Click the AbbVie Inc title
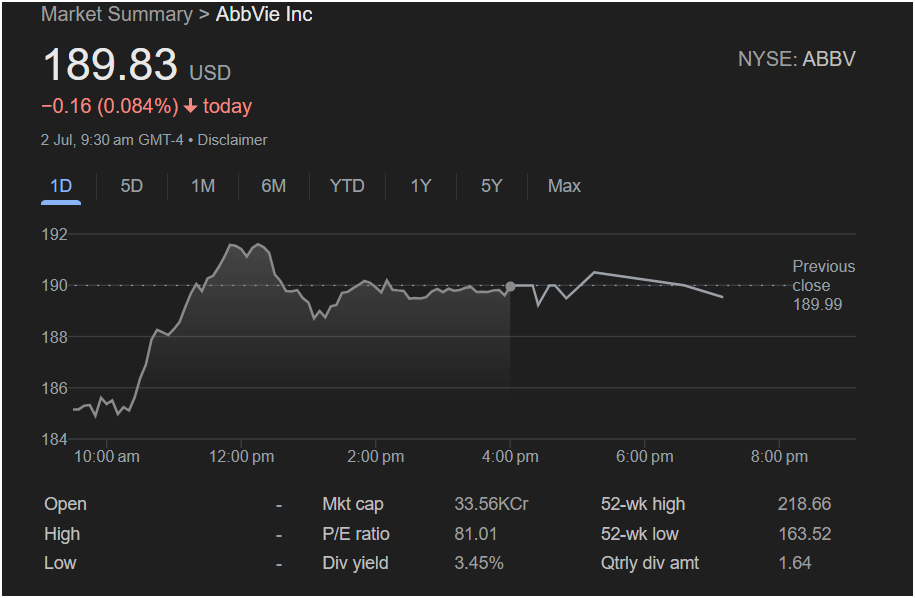 264,14
